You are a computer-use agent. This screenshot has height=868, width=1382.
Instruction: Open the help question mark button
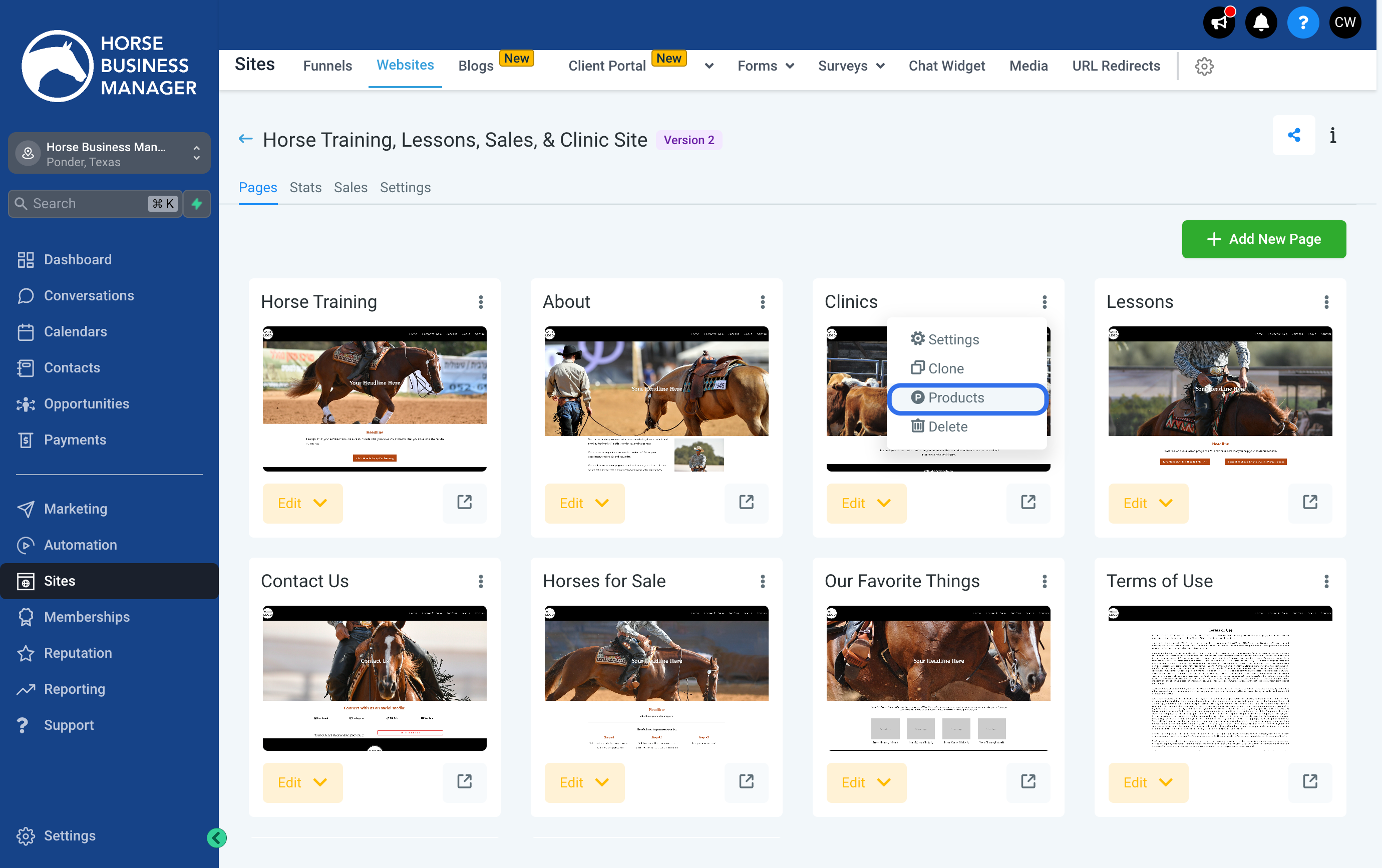click(x=1303, y=23)
